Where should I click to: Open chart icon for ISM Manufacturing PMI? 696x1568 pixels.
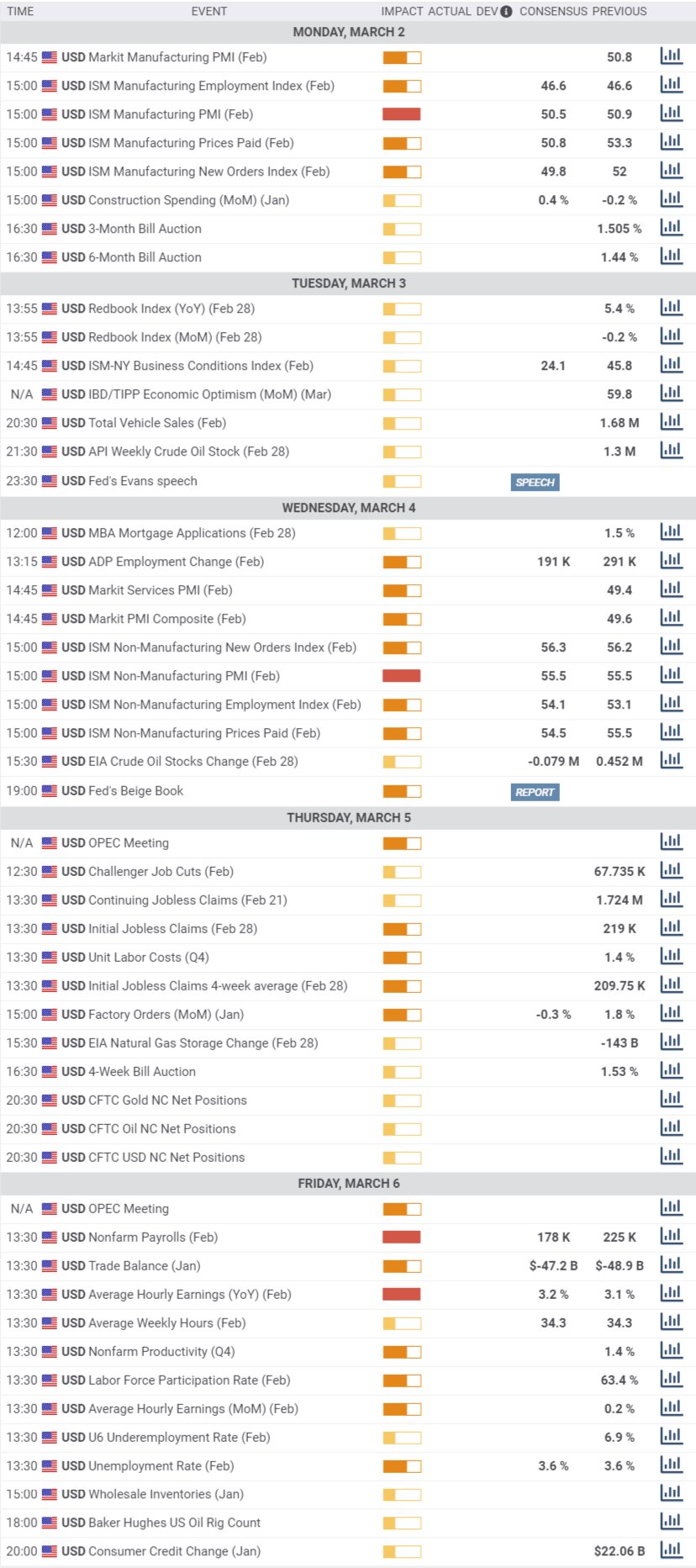[671, 114]
